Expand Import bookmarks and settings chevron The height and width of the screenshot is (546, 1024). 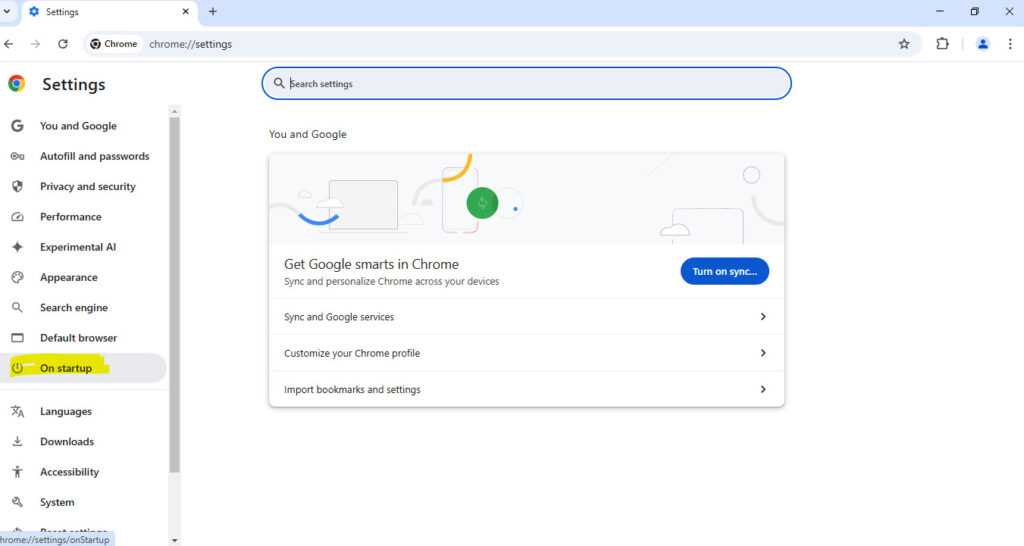coord(763,389)
